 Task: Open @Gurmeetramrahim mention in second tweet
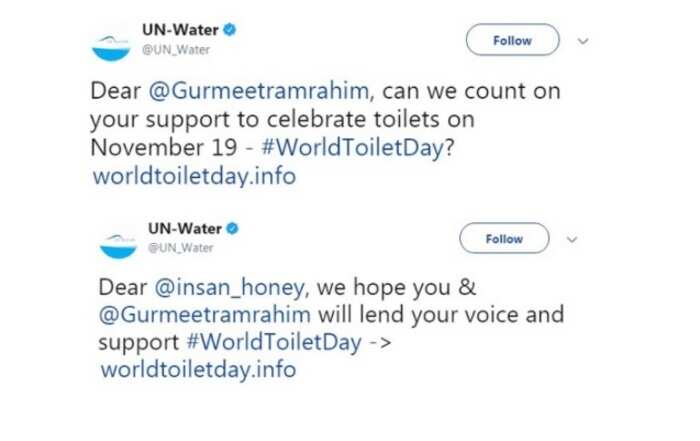coord(204,314)
